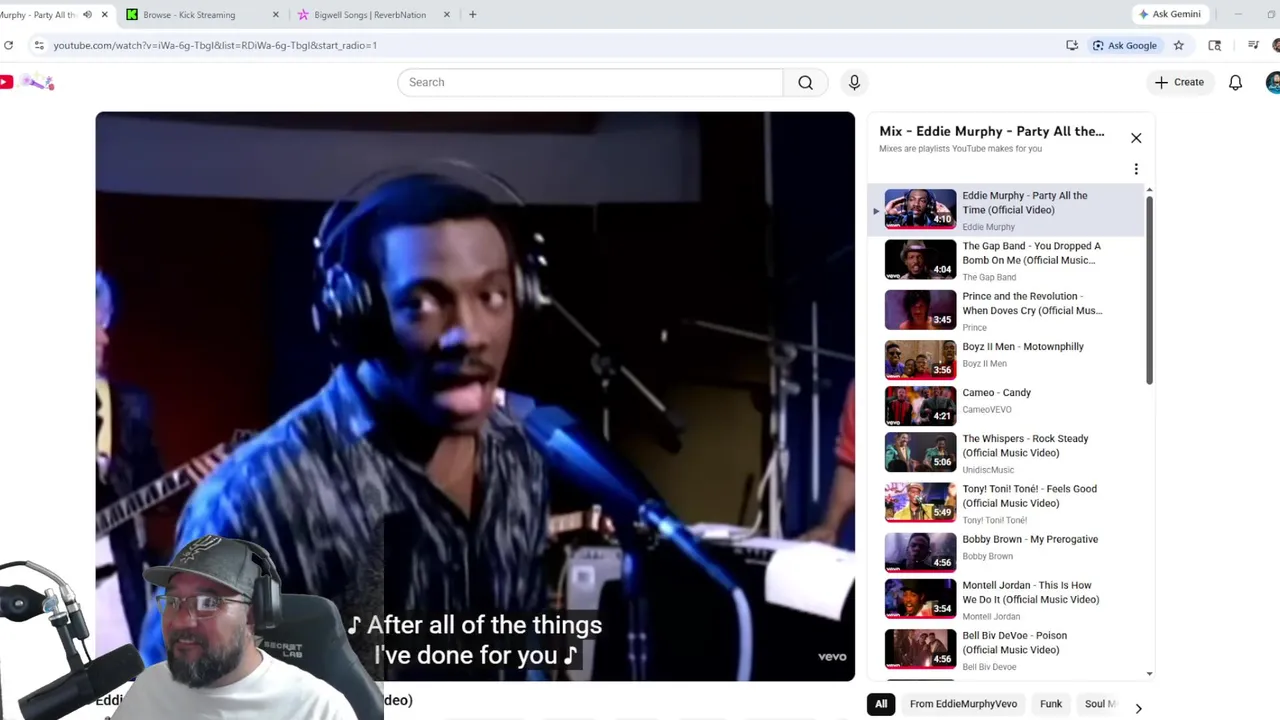Select the Funk filter chip
Viewport: 1280px width, 720px height.
pyautogui.click(x=1051, y=704)
